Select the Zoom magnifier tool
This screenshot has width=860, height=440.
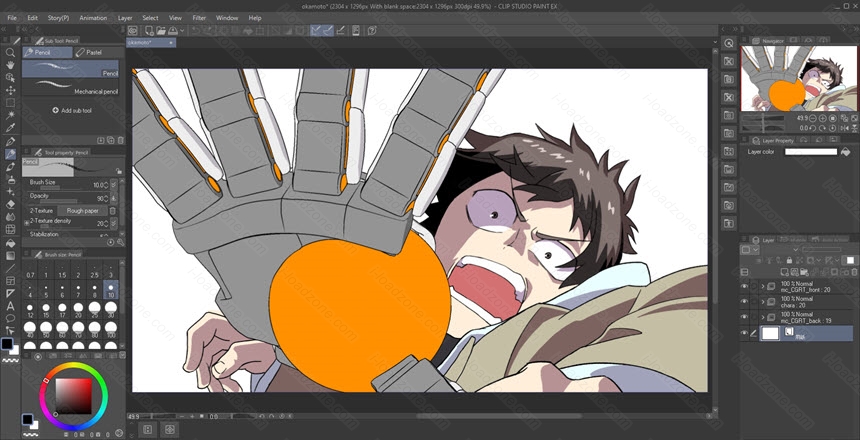10,53
